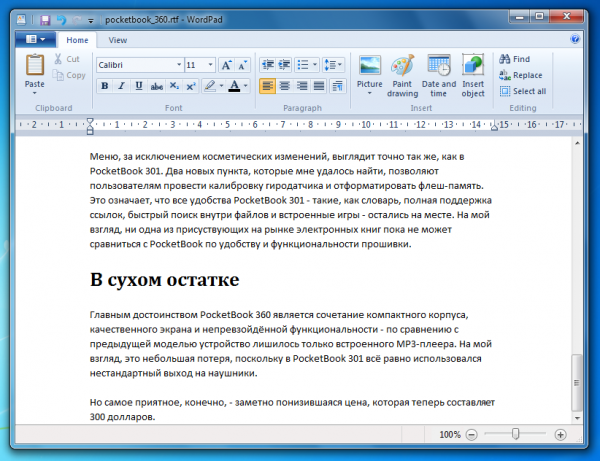This screenshot has height=461, width=600.
Task: Click Find in Editing group
Action: (x=514, y=59)
